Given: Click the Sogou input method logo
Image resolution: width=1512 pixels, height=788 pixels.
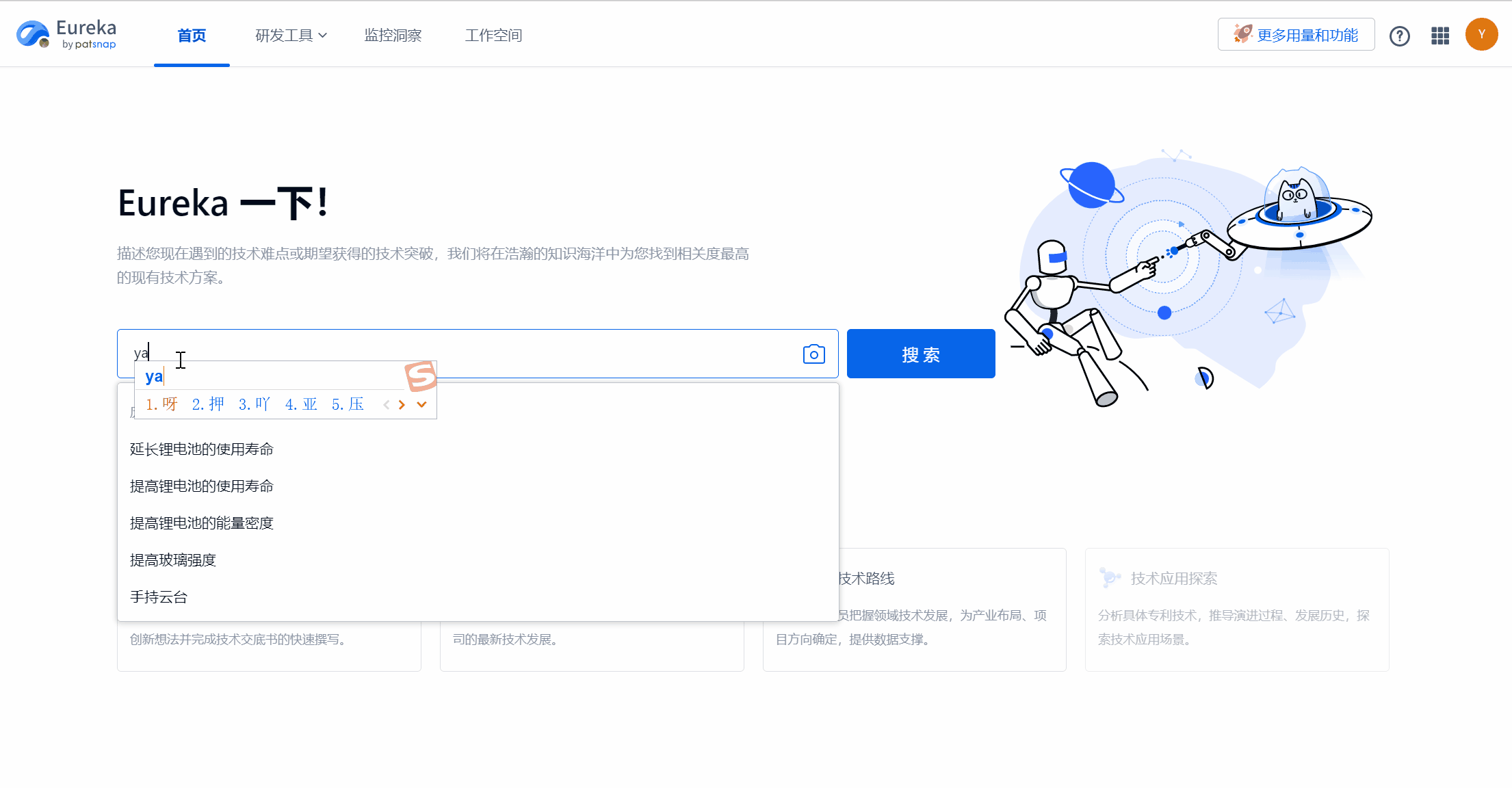Looking at the screenshot, I should 420,376.
